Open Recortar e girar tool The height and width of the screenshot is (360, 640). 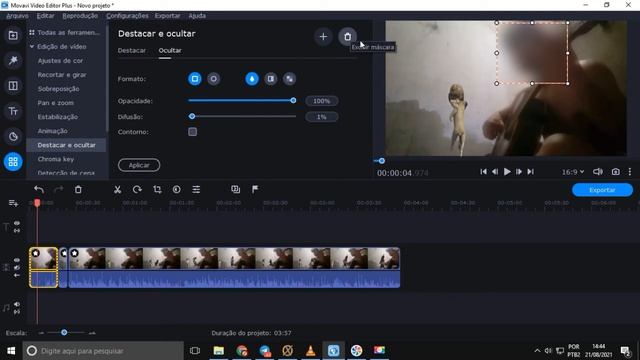(x=62, y=75)
